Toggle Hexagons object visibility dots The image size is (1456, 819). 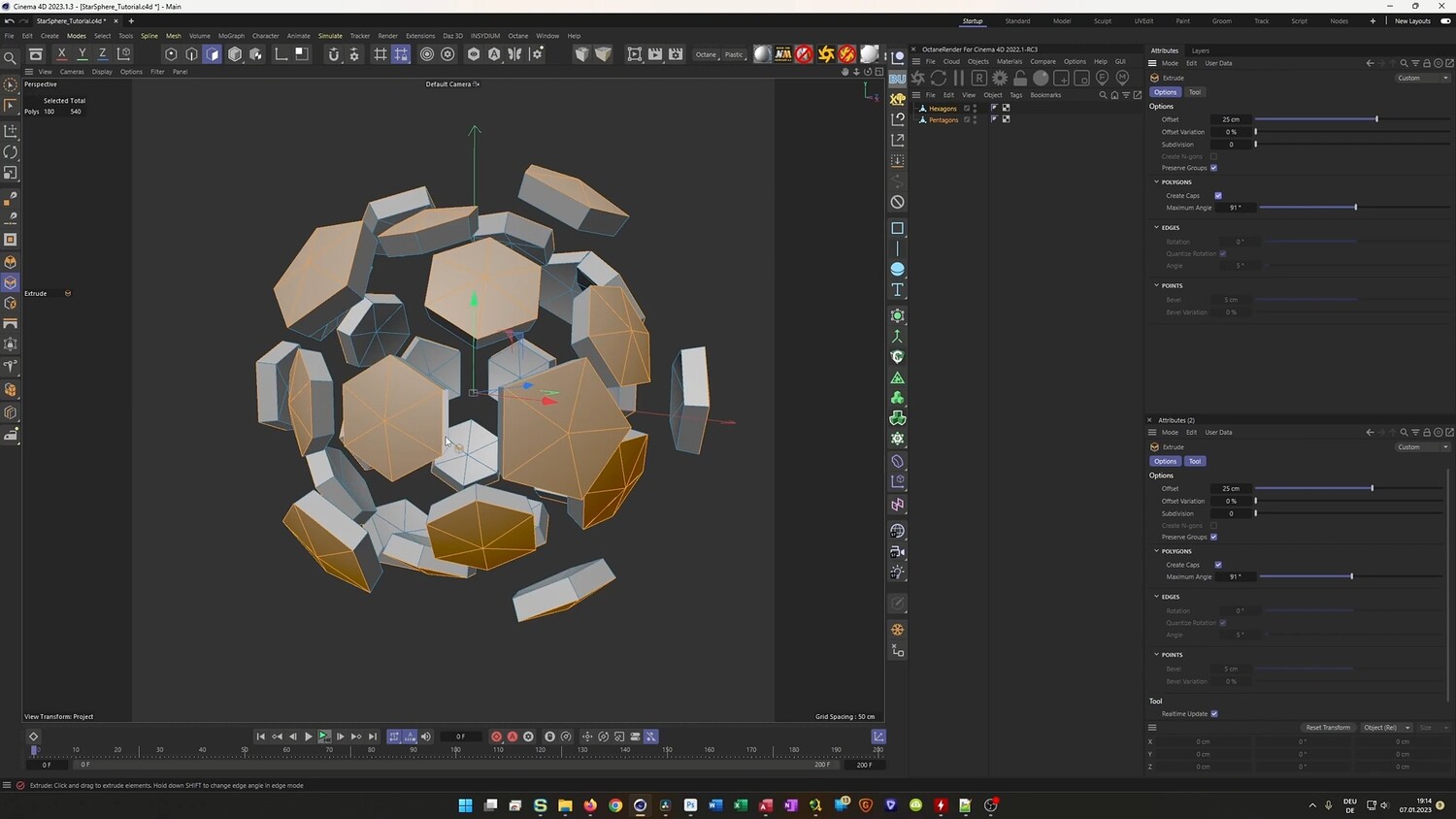pos(975,109)
